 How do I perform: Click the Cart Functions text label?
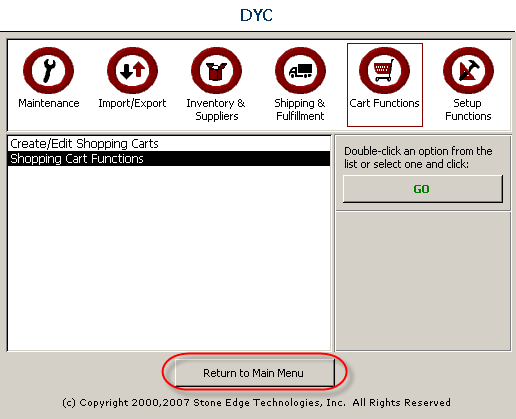[x=384, y=103]
